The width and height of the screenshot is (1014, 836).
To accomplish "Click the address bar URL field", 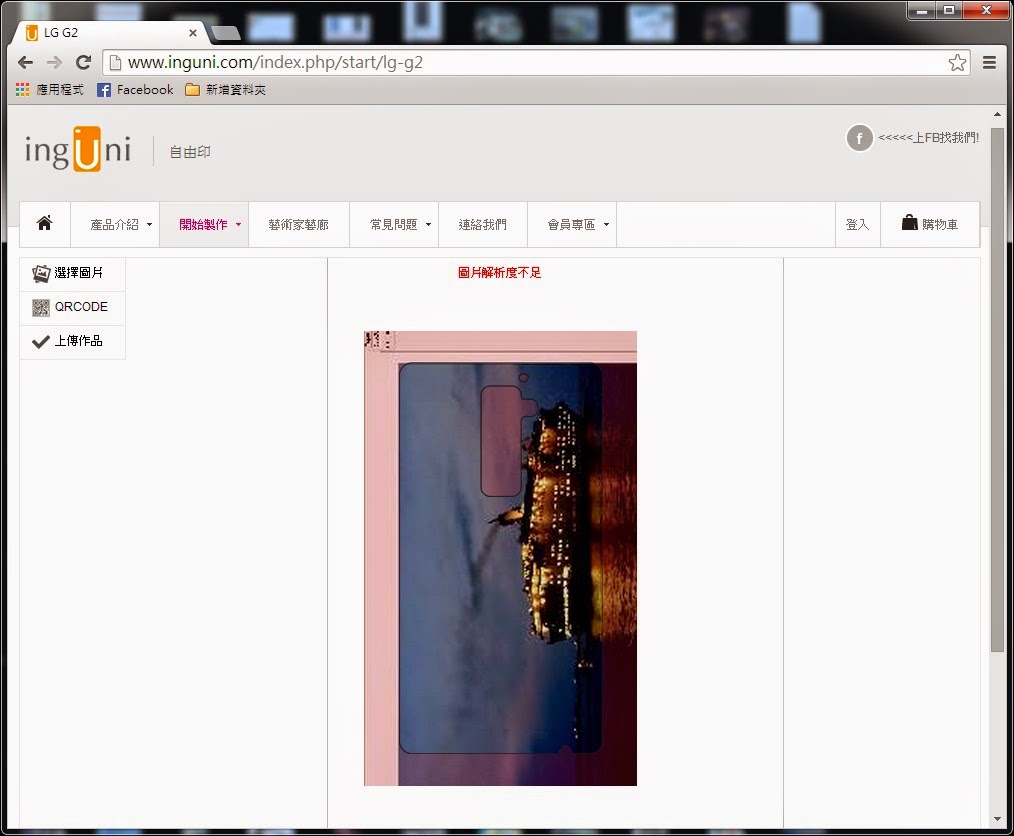I will point(535,63).
